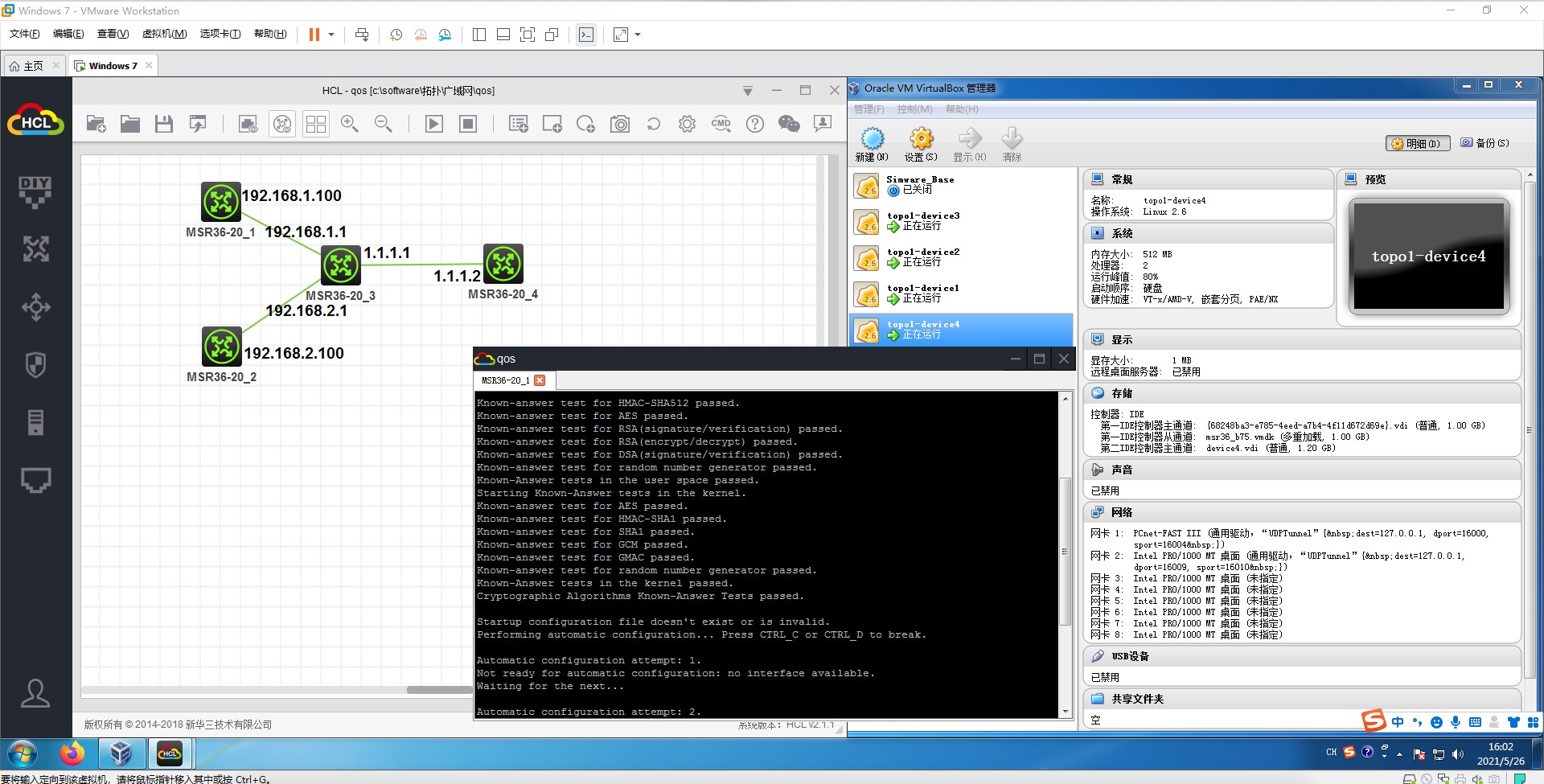Viewport: 1544px width, 784px height.
Task: Select topo1-device3 VM in VirtualBox list
Action: coord(962,222)
